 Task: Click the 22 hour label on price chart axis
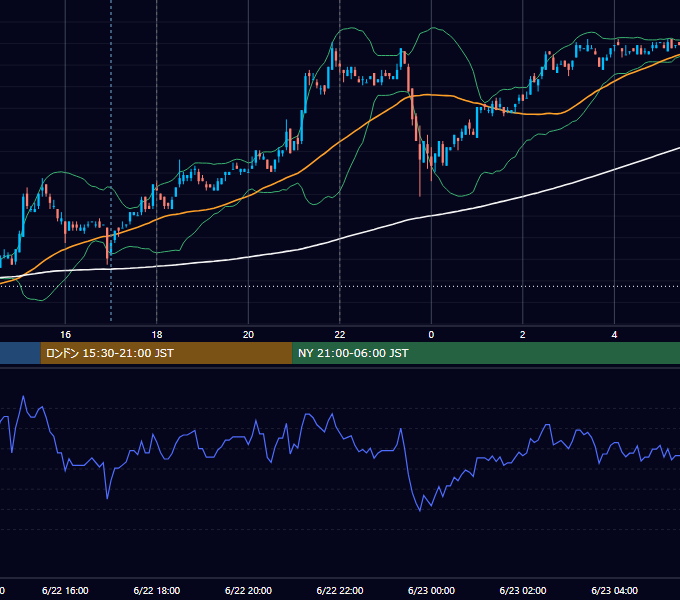[340, 335]
